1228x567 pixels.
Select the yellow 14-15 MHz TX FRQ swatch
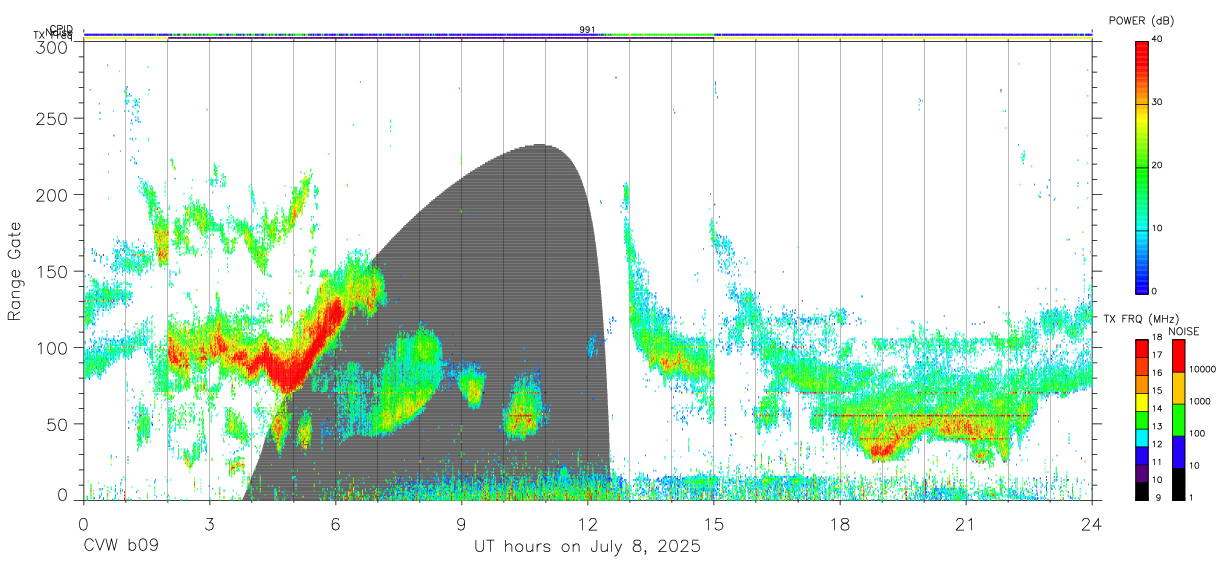1142,402
